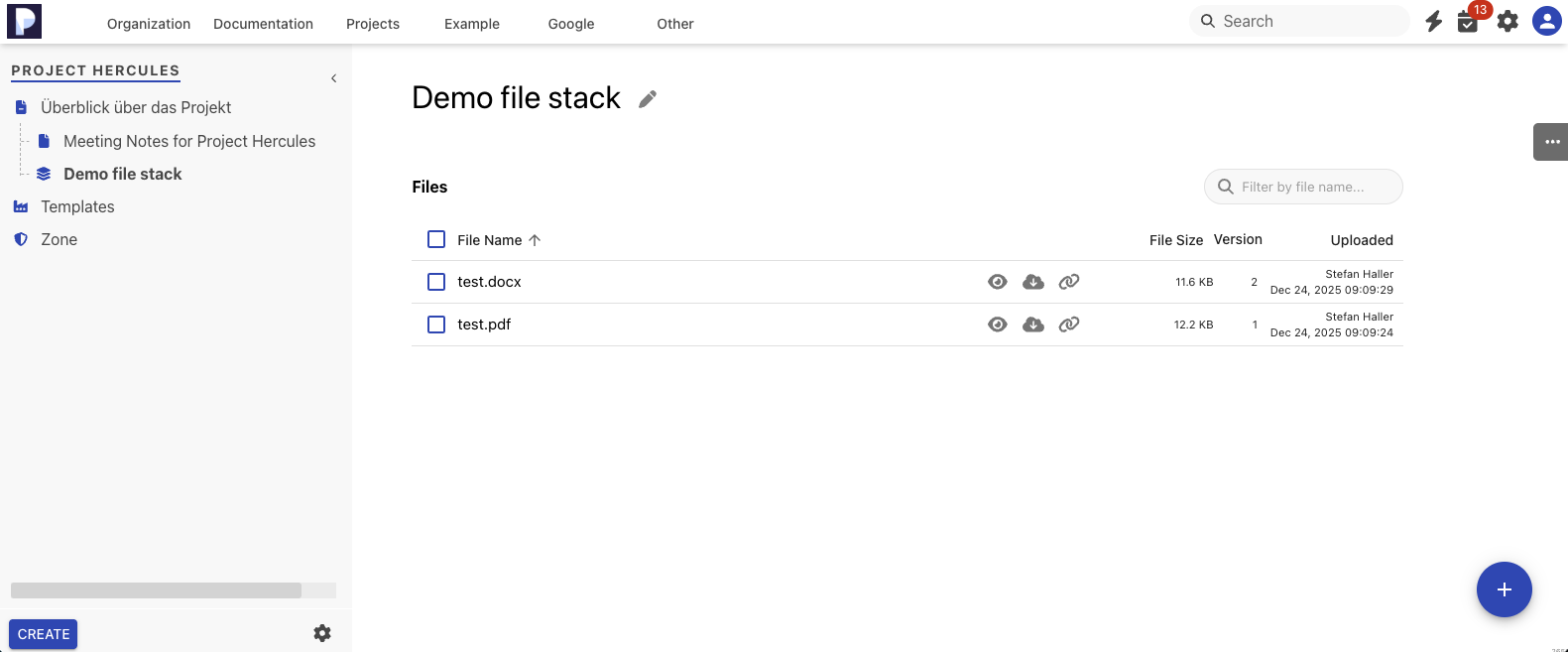Image resolution: width=1568 pixels, height=652 pixels.
Task: Toggle the select all files checkbox
Action: 436,239
